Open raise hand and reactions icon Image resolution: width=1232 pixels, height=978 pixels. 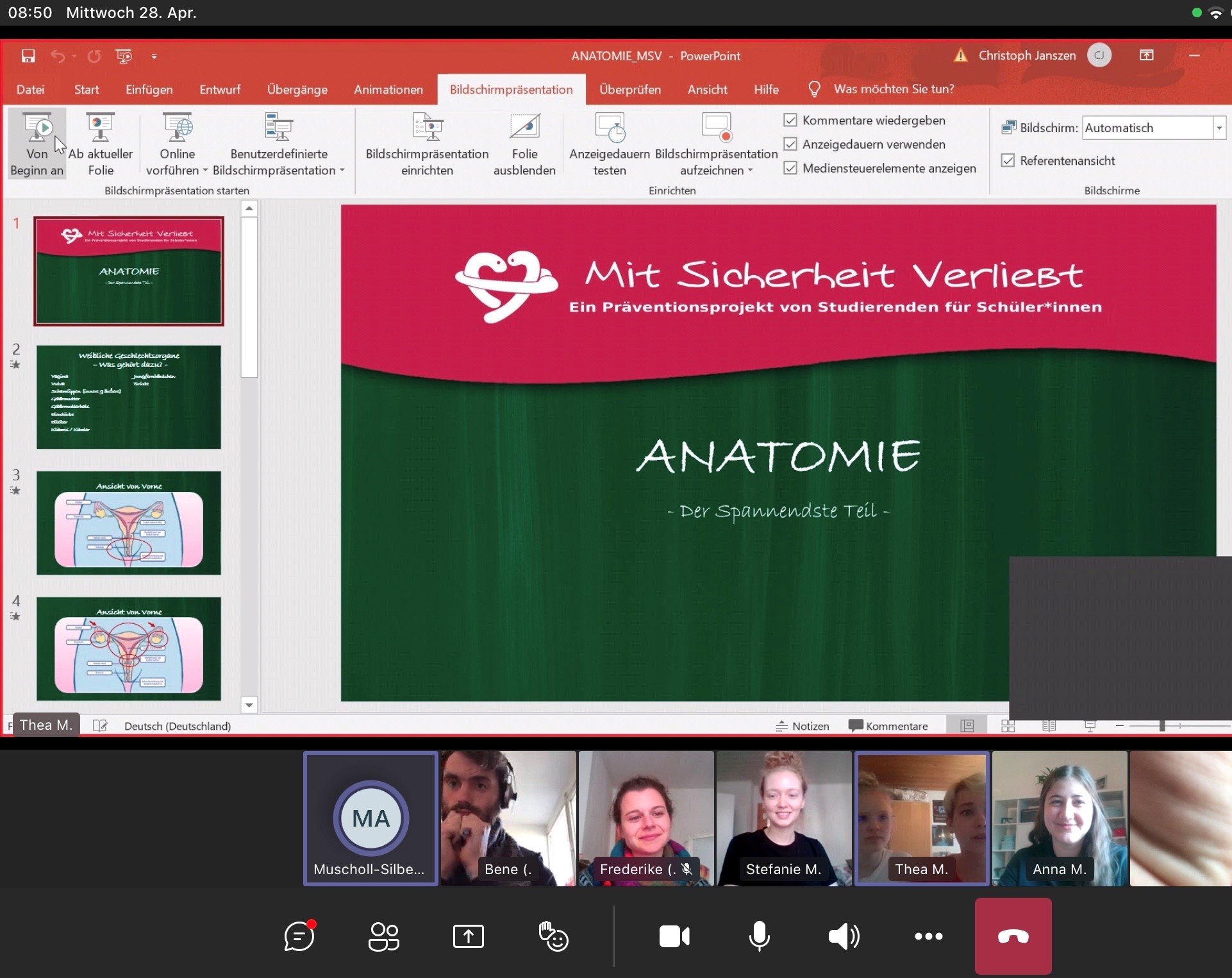pyautogui.click(x=553, y=936)
